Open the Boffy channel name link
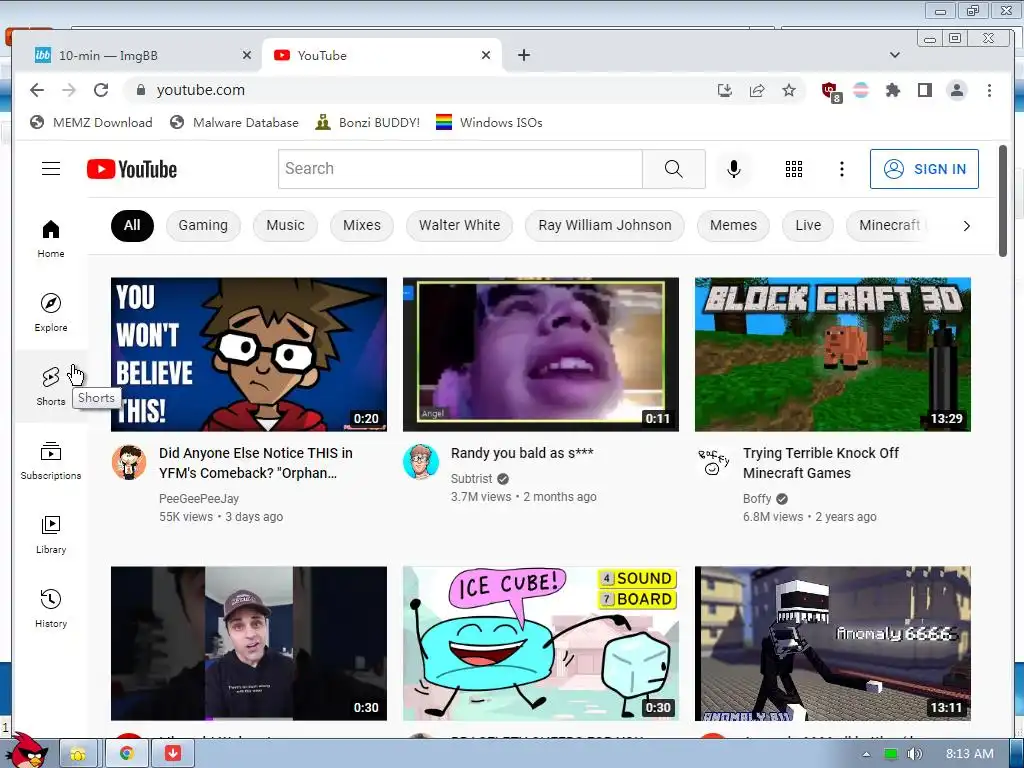 757,498
